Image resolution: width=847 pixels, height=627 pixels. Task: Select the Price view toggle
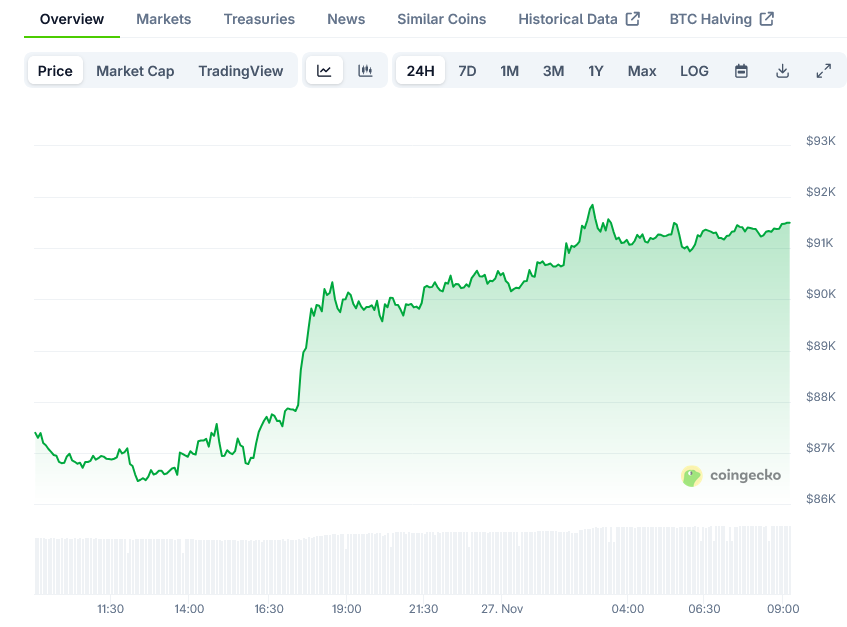tap(55, 71)
